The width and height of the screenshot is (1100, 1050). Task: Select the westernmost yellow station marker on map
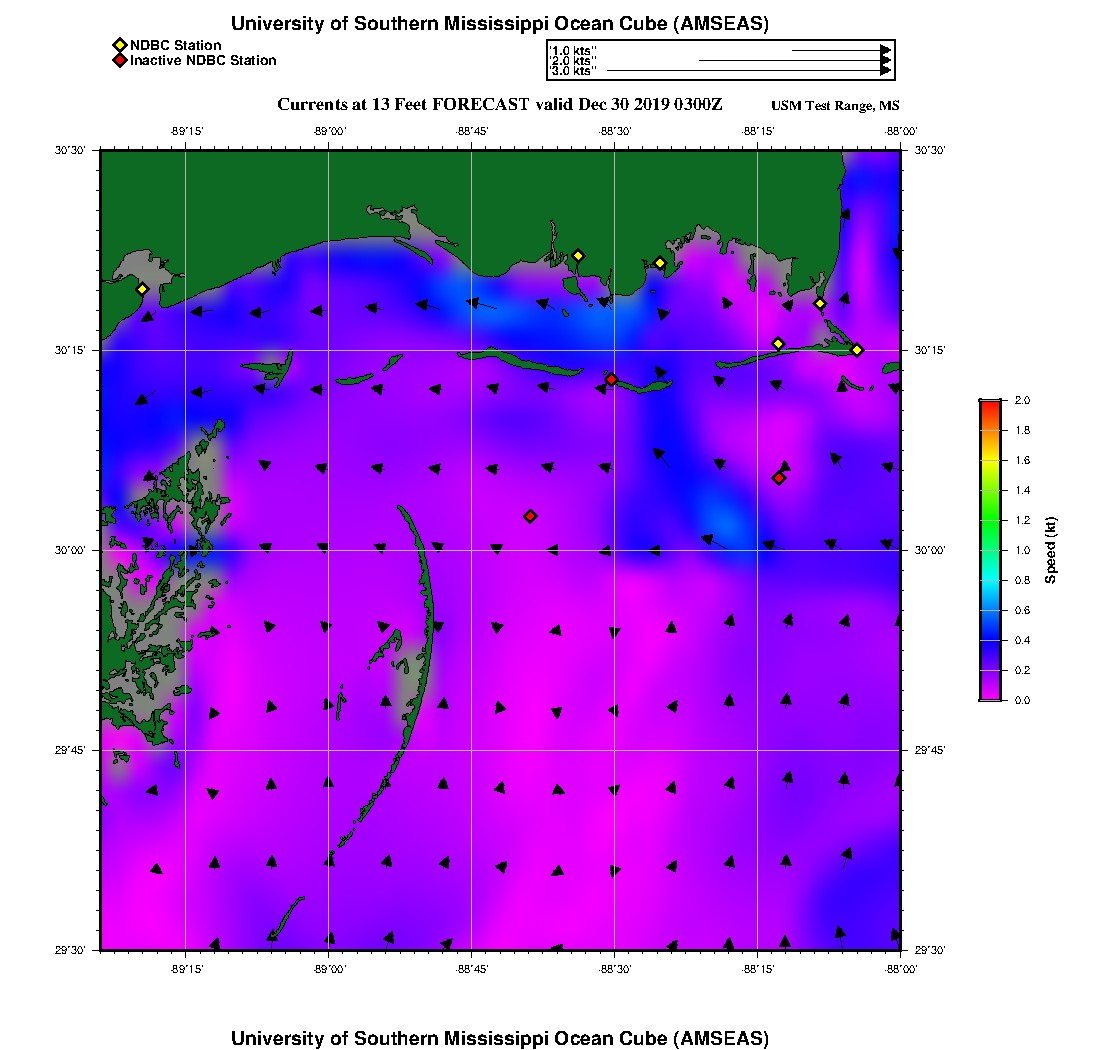pos(142,289)
